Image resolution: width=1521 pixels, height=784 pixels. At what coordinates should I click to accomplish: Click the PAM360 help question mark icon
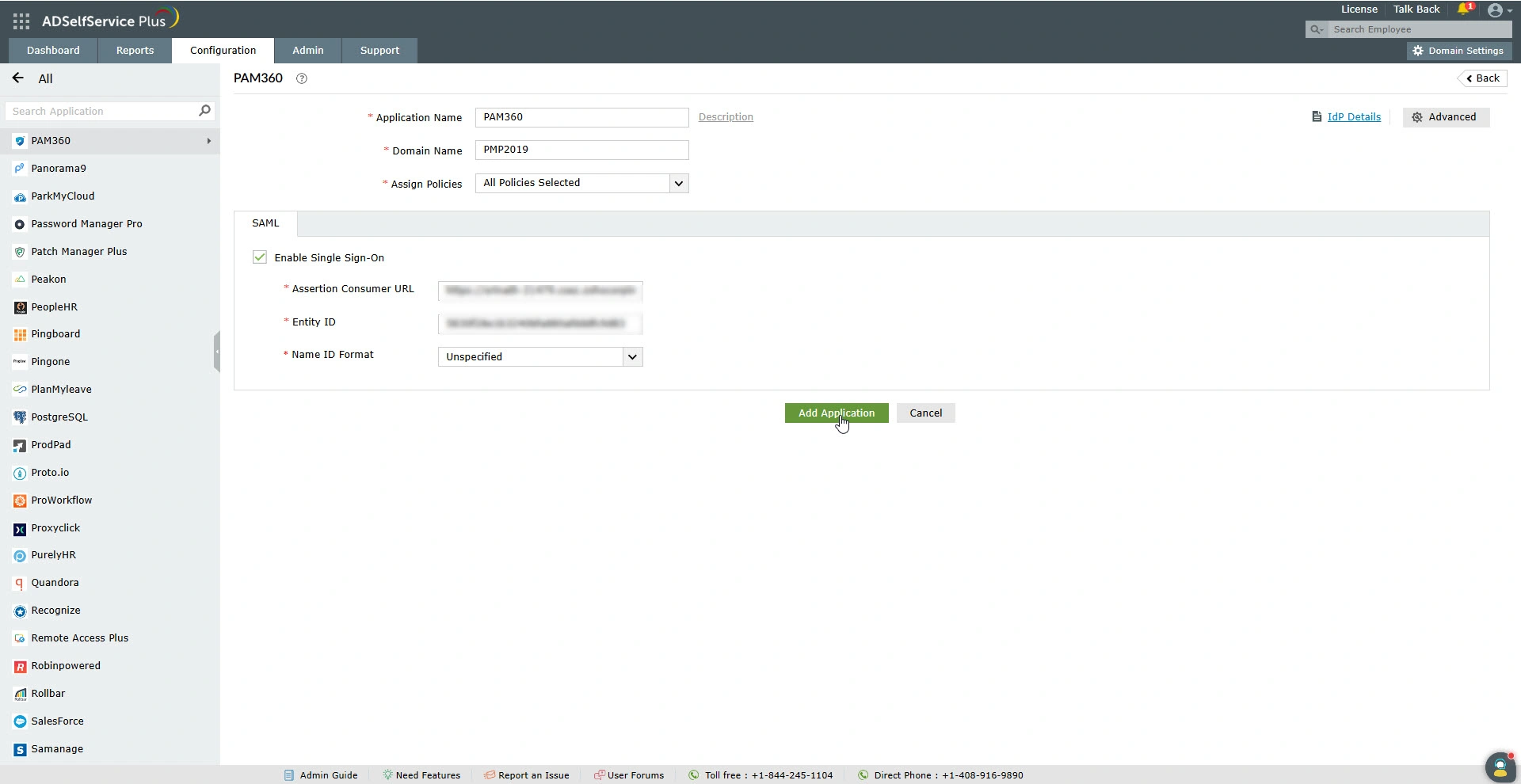[x=301, y=78]
